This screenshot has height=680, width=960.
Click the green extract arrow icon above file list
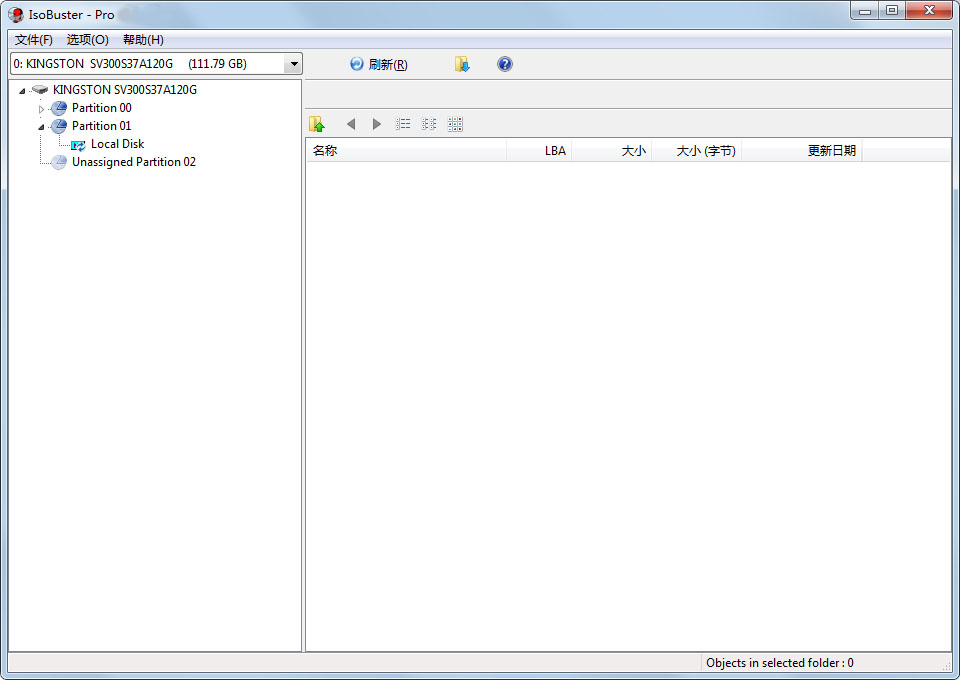coord(317,123)
